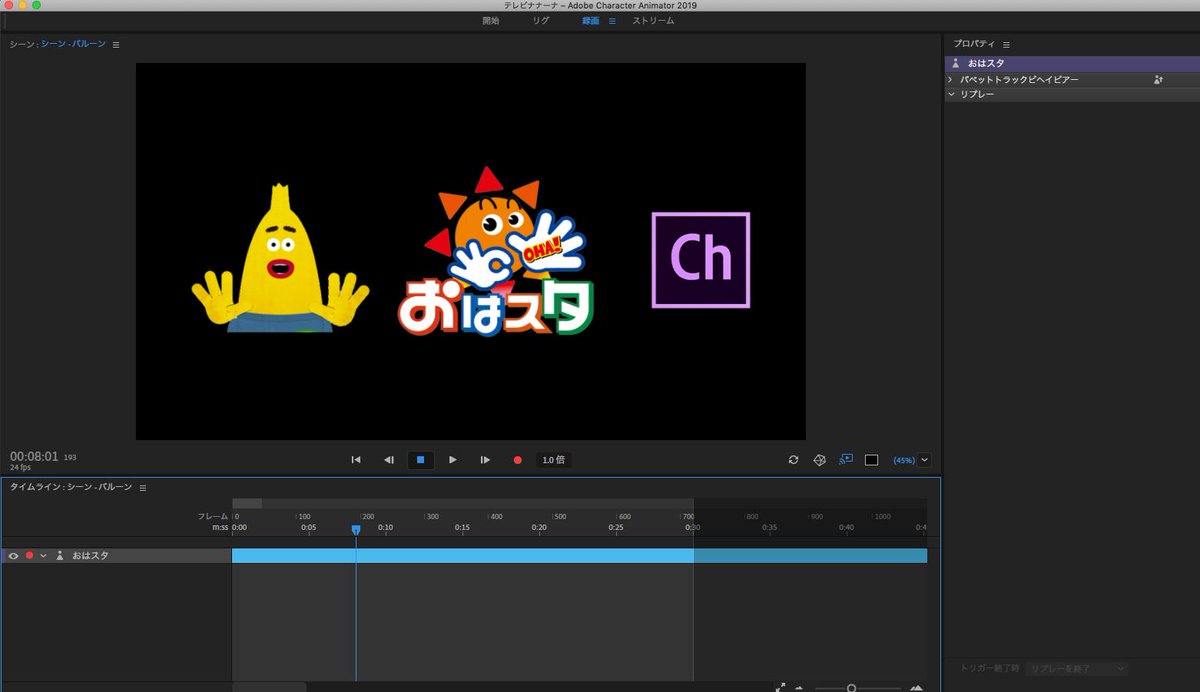This screenshot has height=692, width=1200.
Task: Click the refresh scene icon
Action: tap(793, 460)
